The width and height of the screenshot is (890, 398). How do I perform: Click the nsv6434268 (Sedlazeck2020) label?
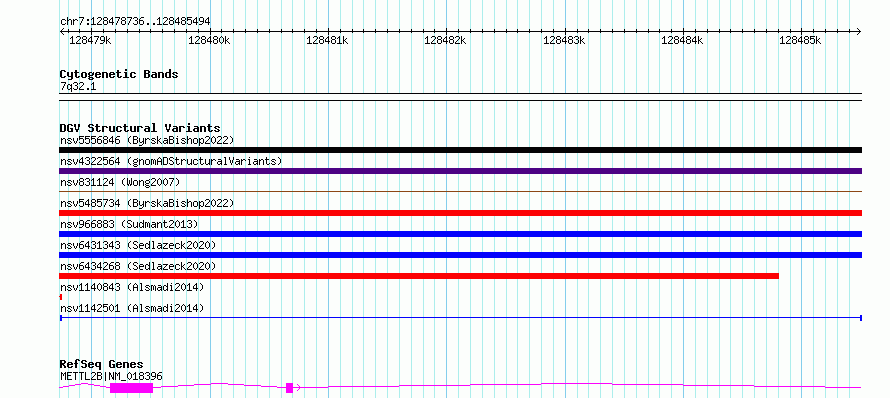[x=138, y=266]
